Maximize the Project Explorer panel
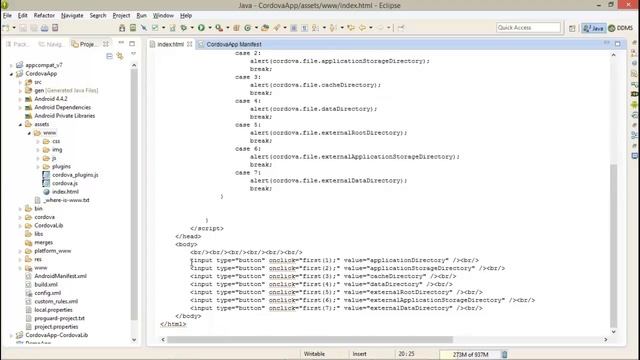Image resolution: width=640 pixels, height=360 pixels. tap(132, 43)
